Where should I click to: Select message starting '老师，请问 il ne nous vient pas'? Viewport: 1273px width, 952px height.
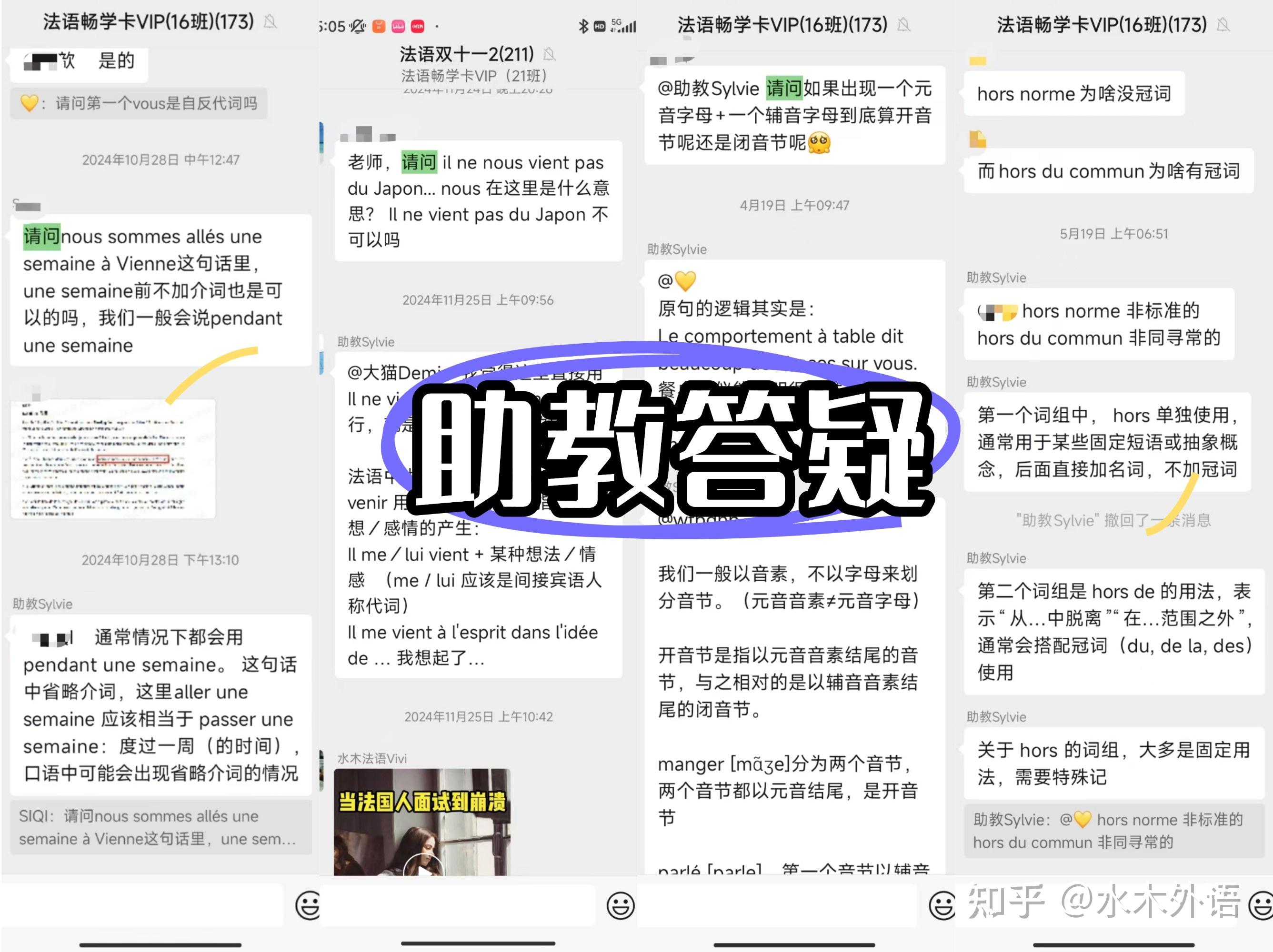coord(478,201)
